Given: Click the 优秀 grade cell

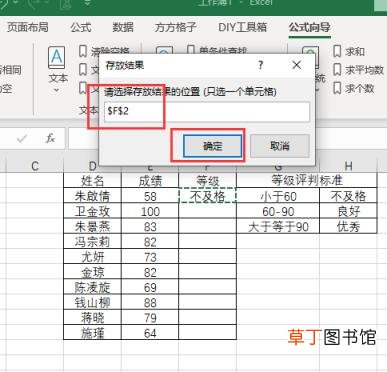Looking at the screenshot, I should click(348, 226).
